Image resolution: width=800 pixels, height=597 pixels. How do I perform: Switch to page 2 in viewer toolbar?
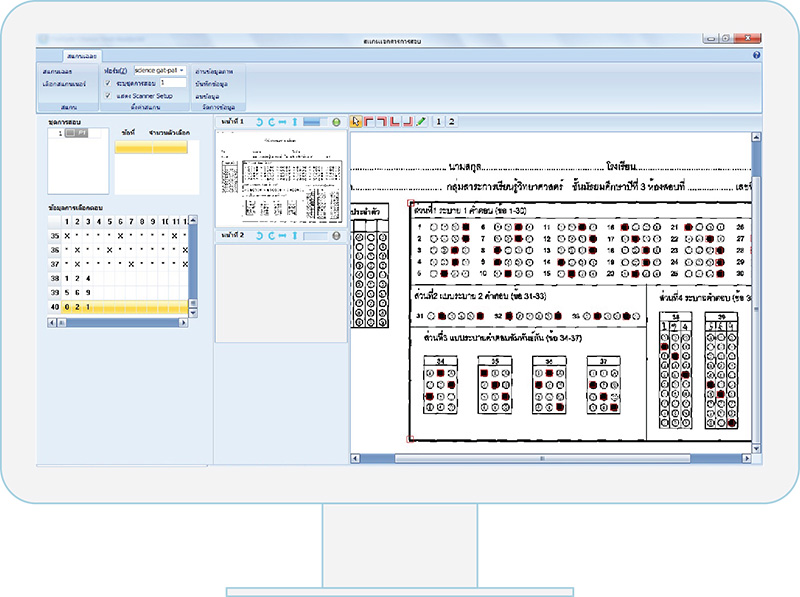[452, 121]
